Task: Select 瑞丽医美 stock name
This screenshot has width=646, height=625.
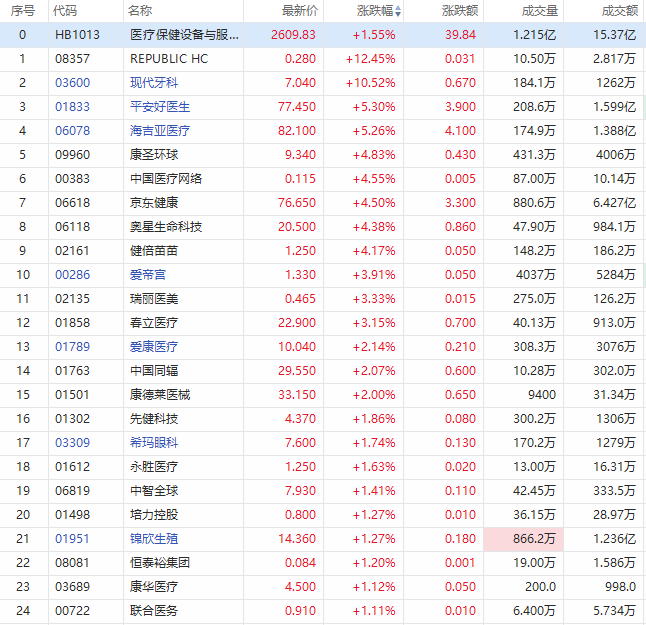Action: click(x=154, y=299)
